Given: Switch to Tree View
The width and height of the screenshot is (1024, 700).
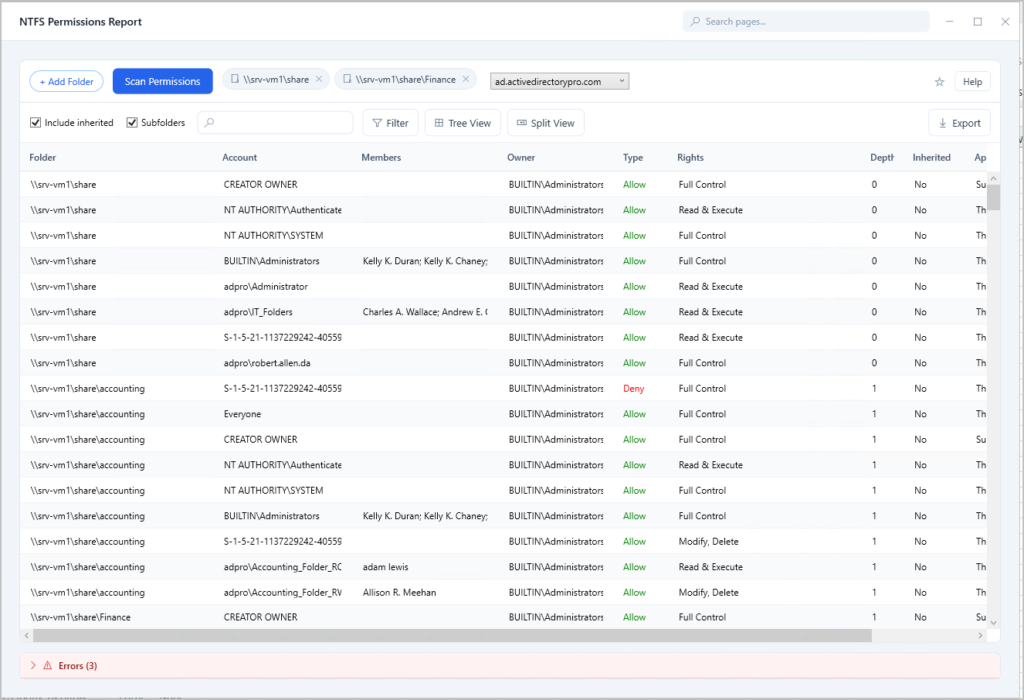Looking at the screenshot, I should pyautogui.click(x=462, y=123).
